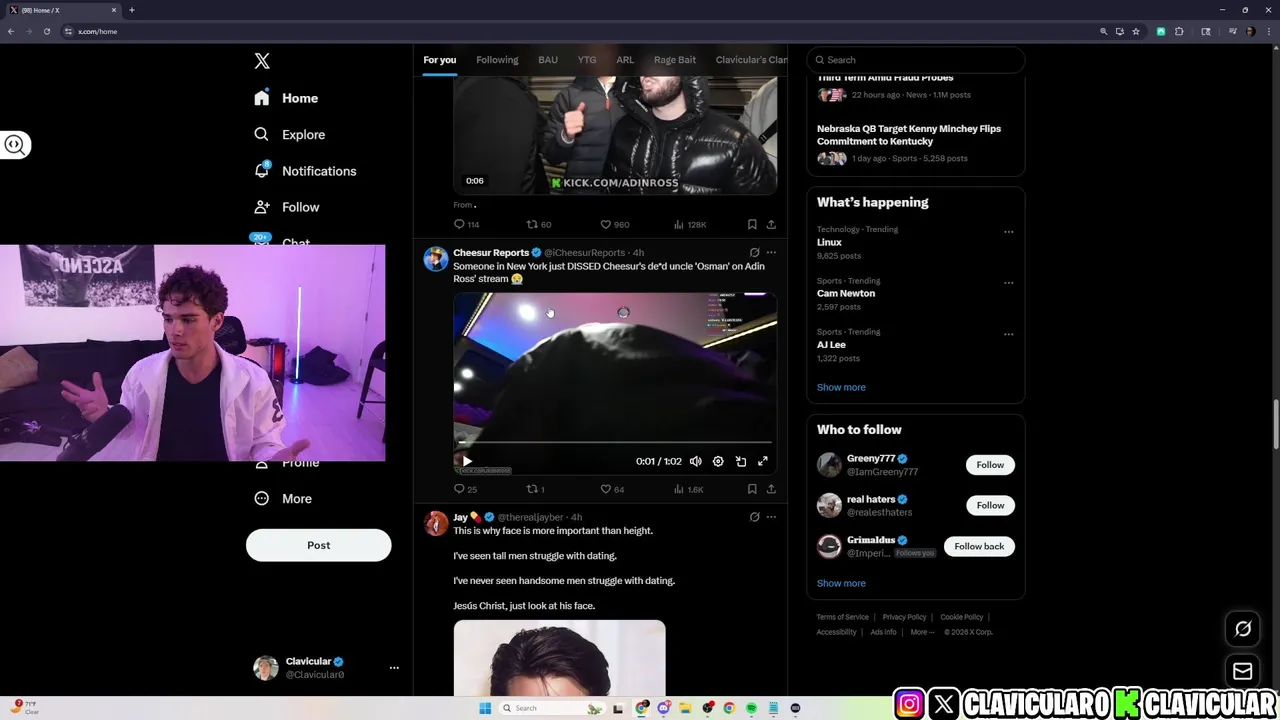Switch to the BAU tab
Image resolution: width=1280 pixels, height=720 pixels.
pos(548,60)
